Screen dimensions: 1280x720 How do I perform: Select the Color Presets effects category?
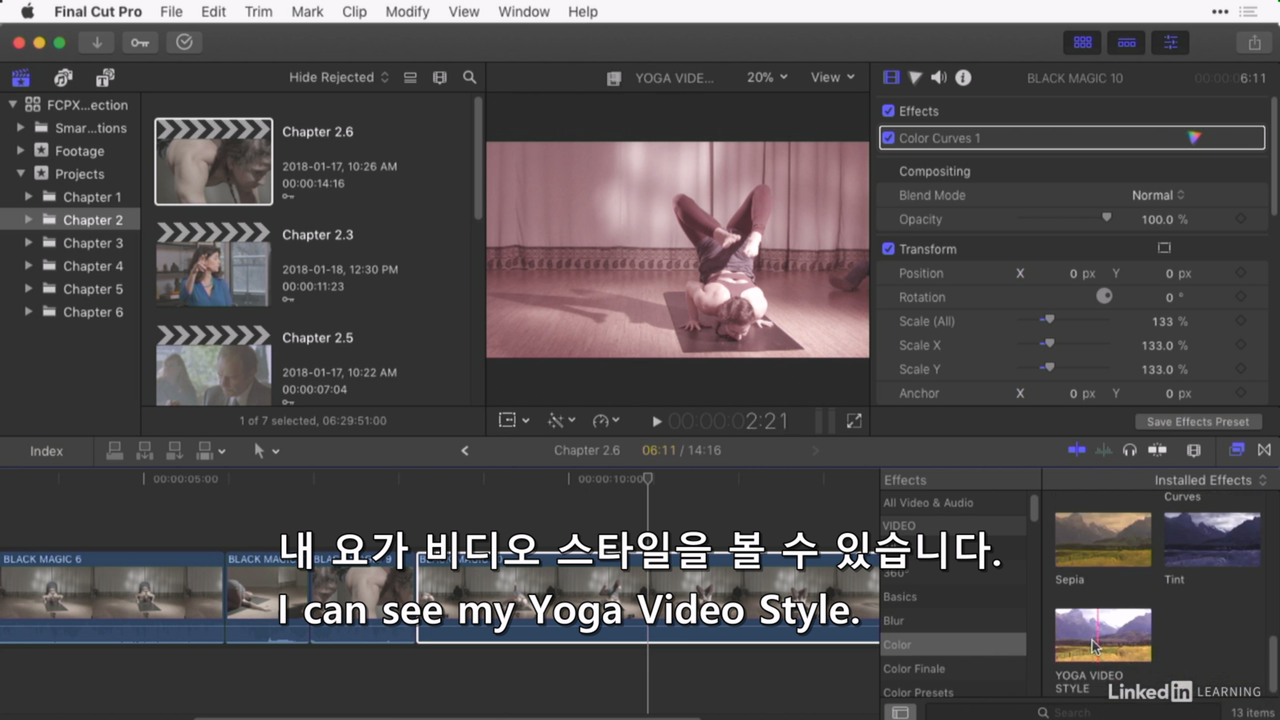(x=954, y=692)
